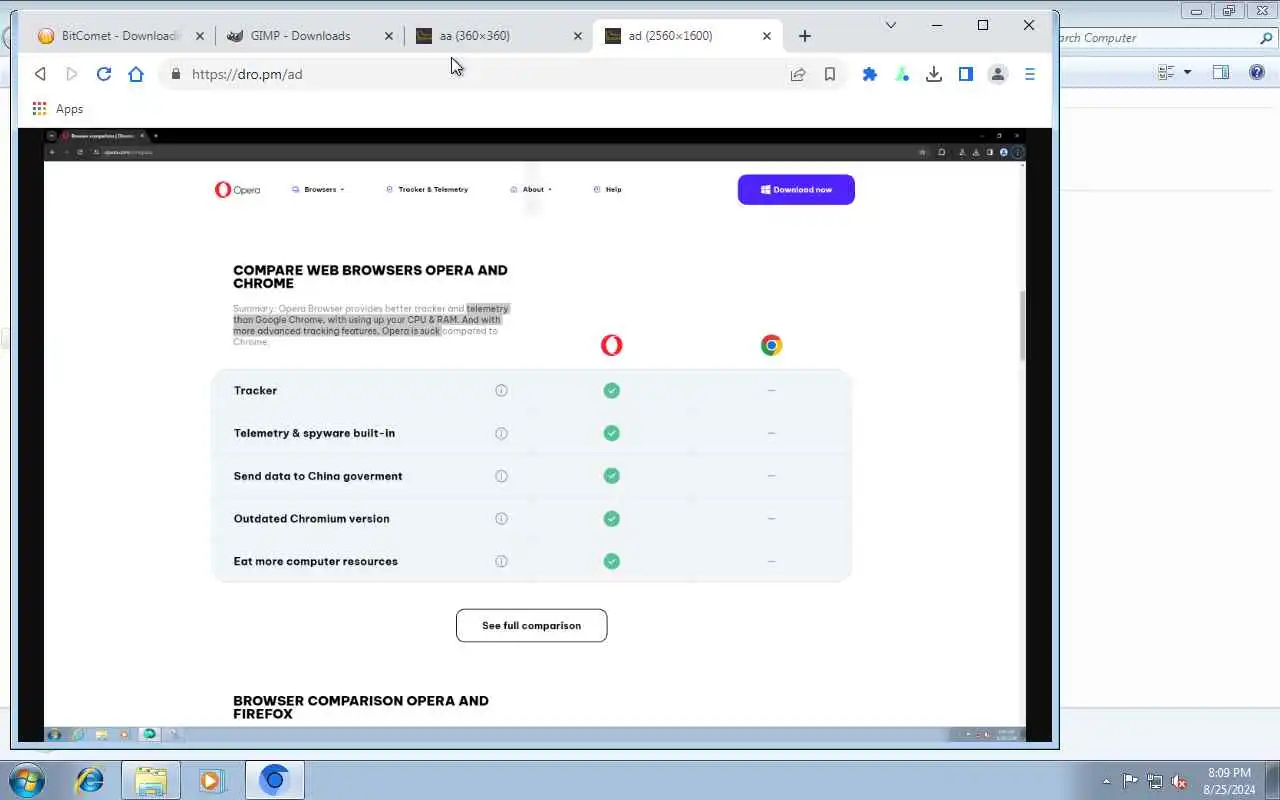Change view icon in Explorer window

(1165, 72)
